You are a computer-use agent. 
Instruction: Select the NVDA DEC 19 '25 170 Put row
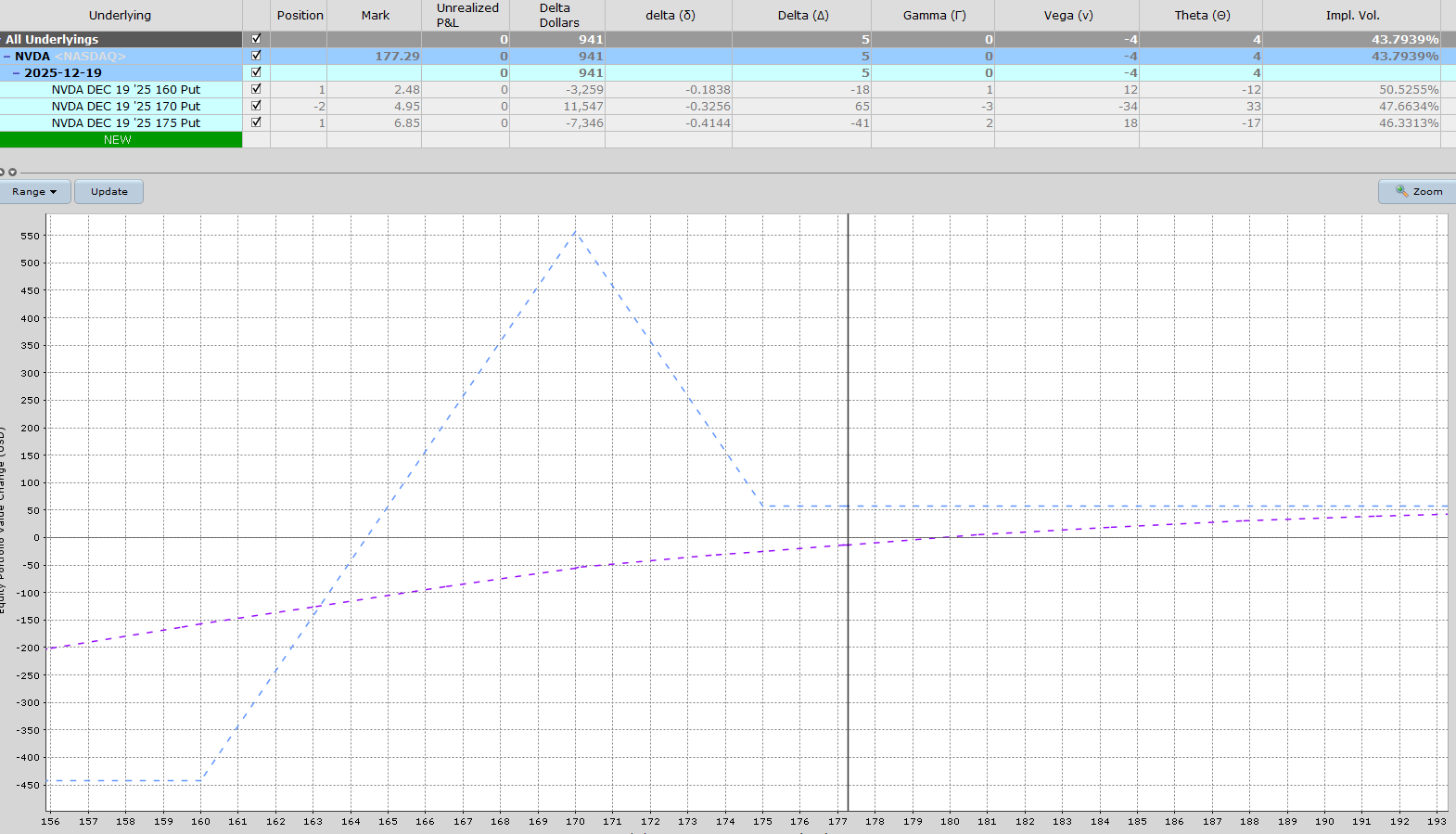coord(125,107)
